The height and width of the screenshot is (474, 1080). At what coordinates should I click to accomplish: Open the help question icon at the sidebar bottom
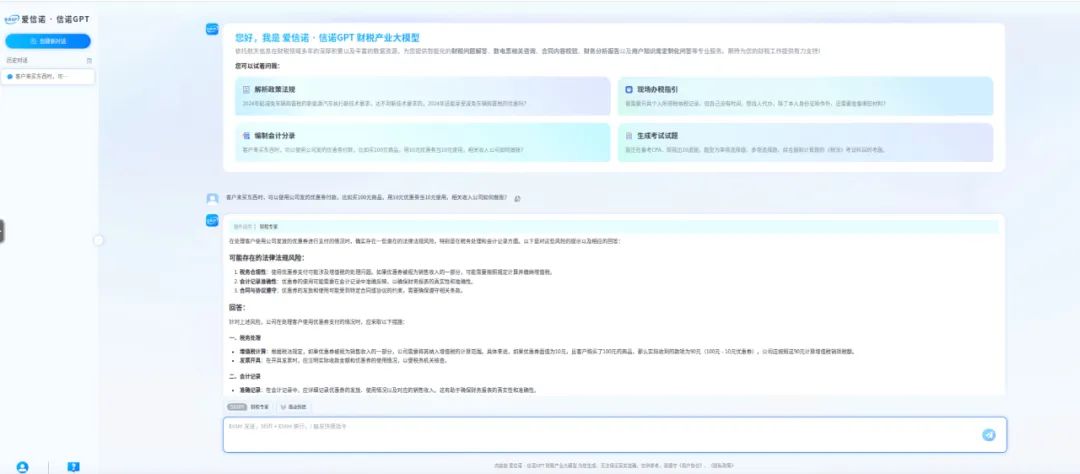point(74,466)
